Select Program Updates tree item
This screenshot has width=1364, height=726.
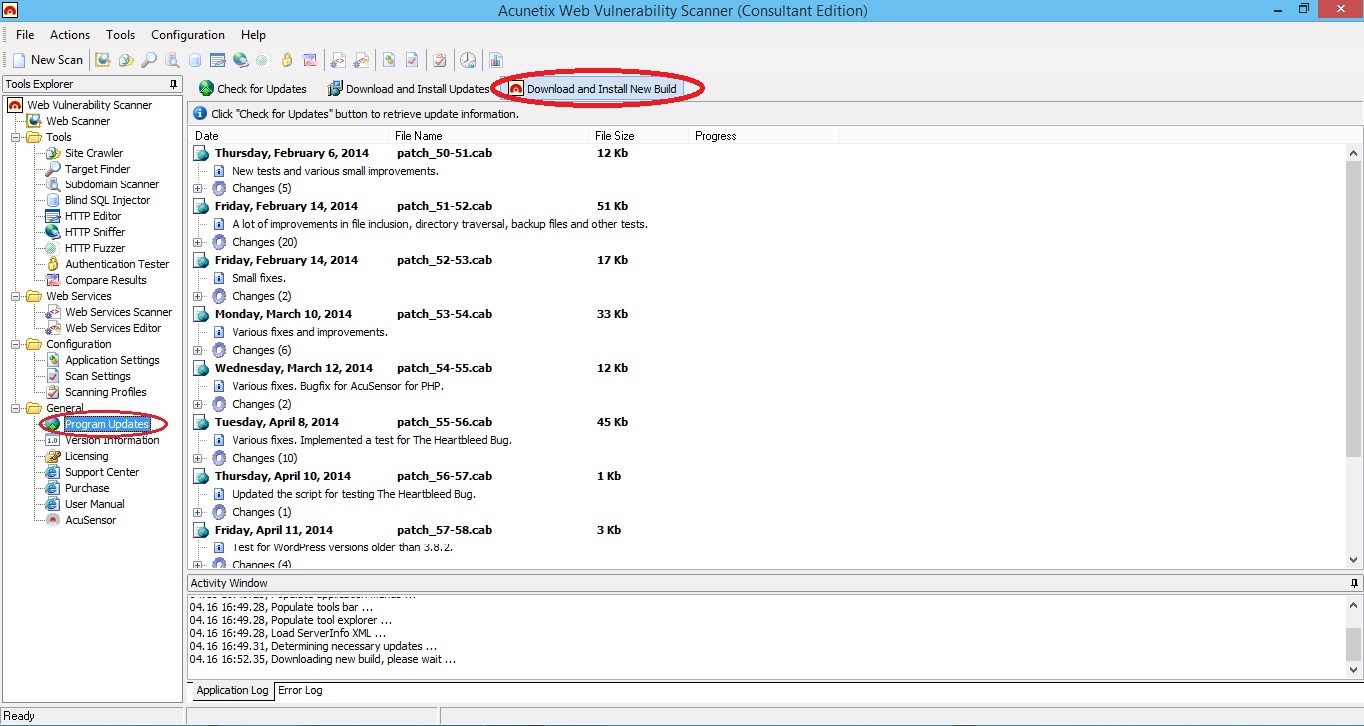[107, 424]
